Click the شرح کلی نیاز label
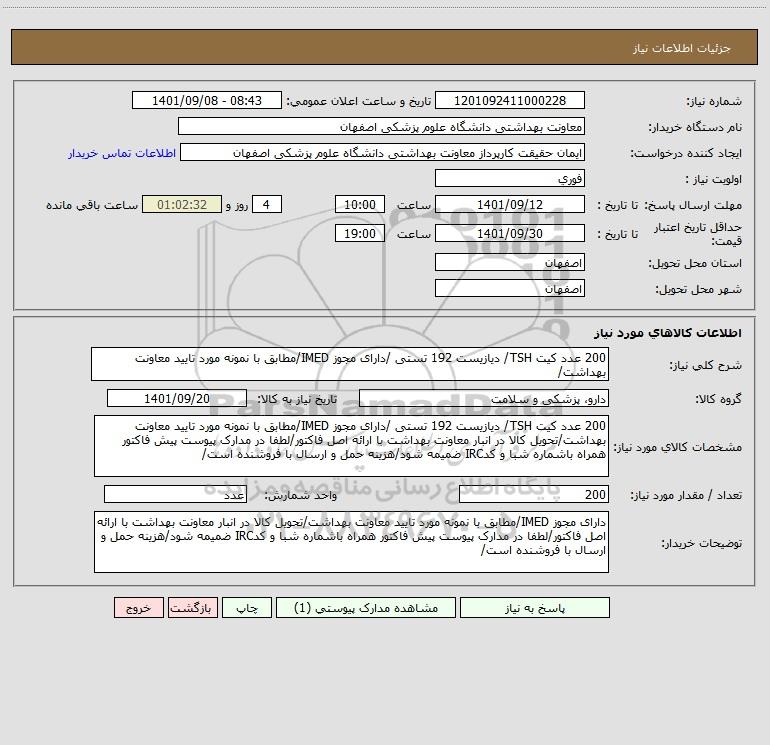 click(706, 365)
